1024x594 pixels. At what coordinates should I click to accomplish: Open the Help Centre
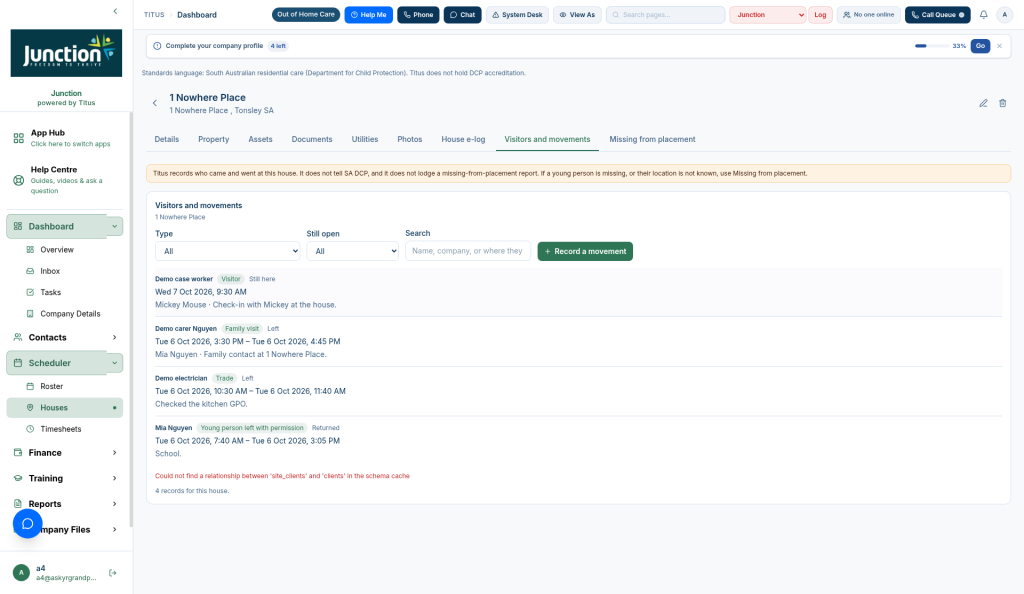tap(65, 180)
